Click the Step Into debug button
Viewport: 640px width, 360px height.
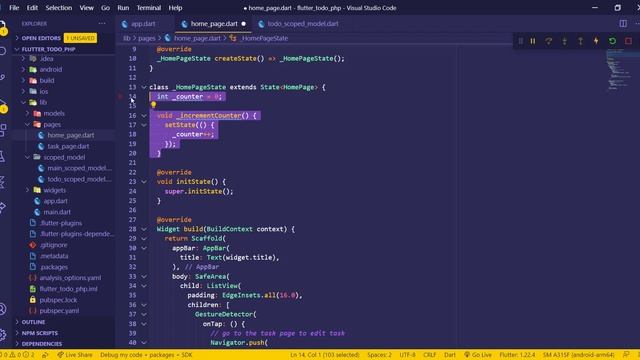[x=564, y=41]
